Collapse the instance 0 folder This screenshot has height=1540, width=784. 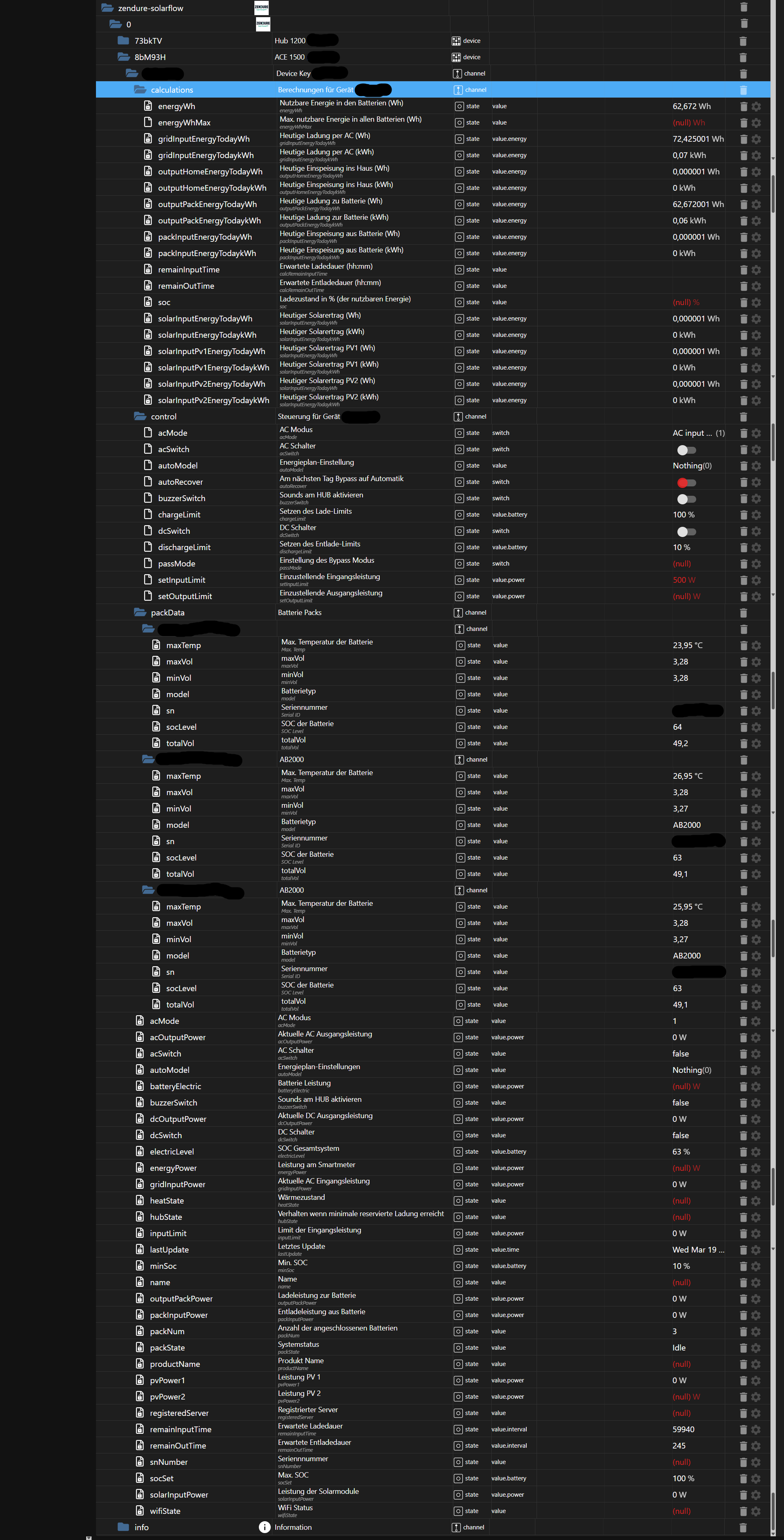(x=115, y=24)
